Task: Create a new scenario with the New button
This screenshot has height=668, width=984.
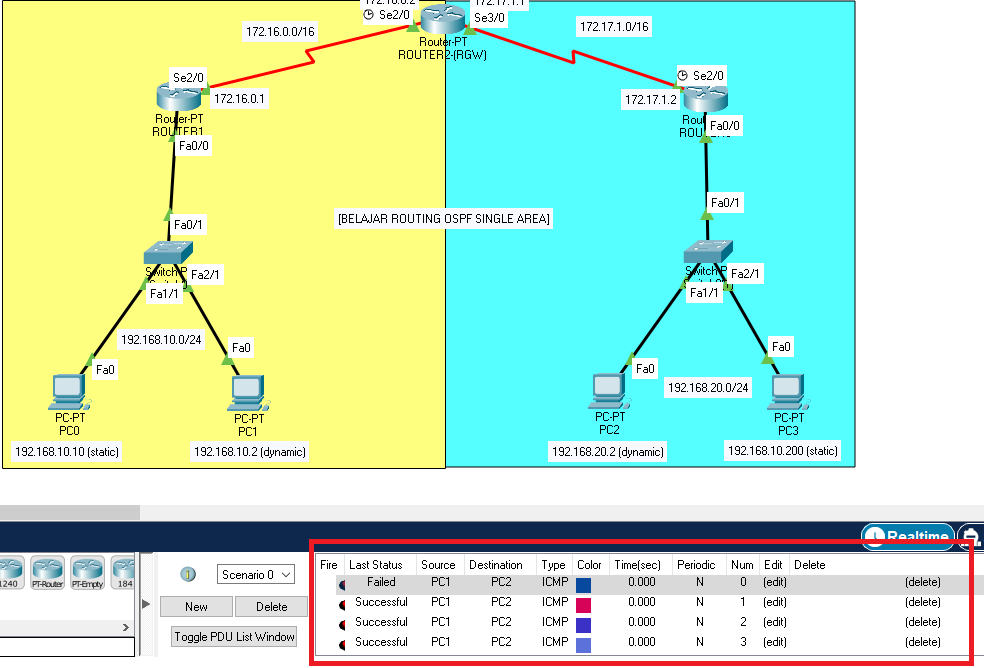Action: (196, 606)
